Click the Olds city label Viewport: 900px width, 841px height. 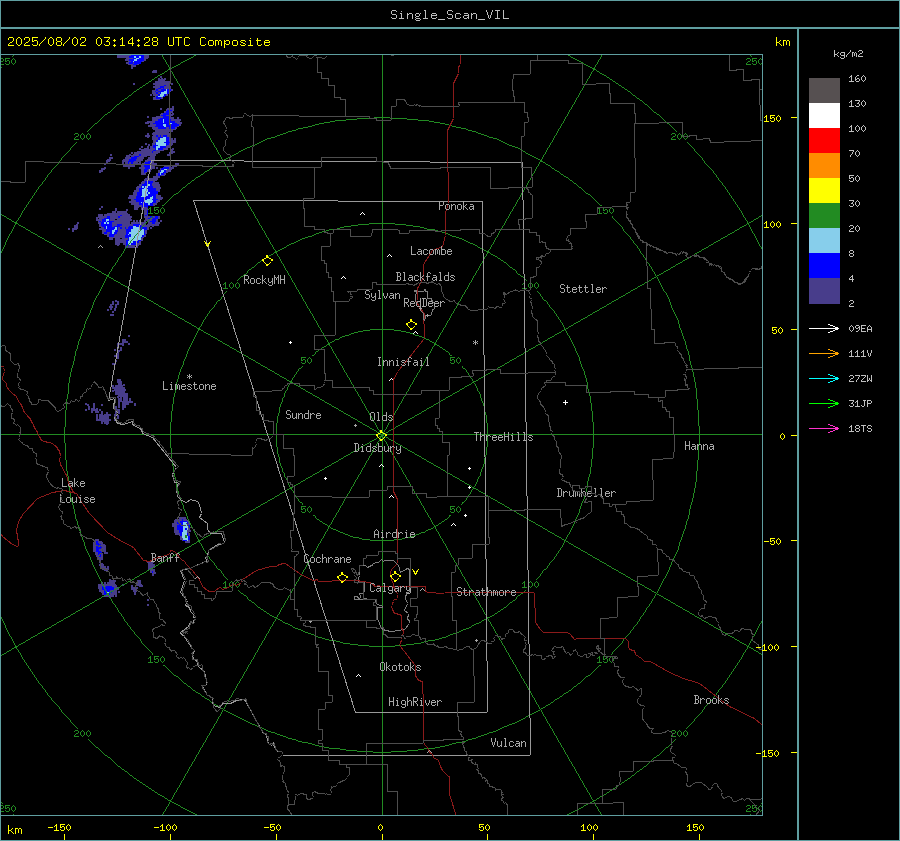point(381,417)
